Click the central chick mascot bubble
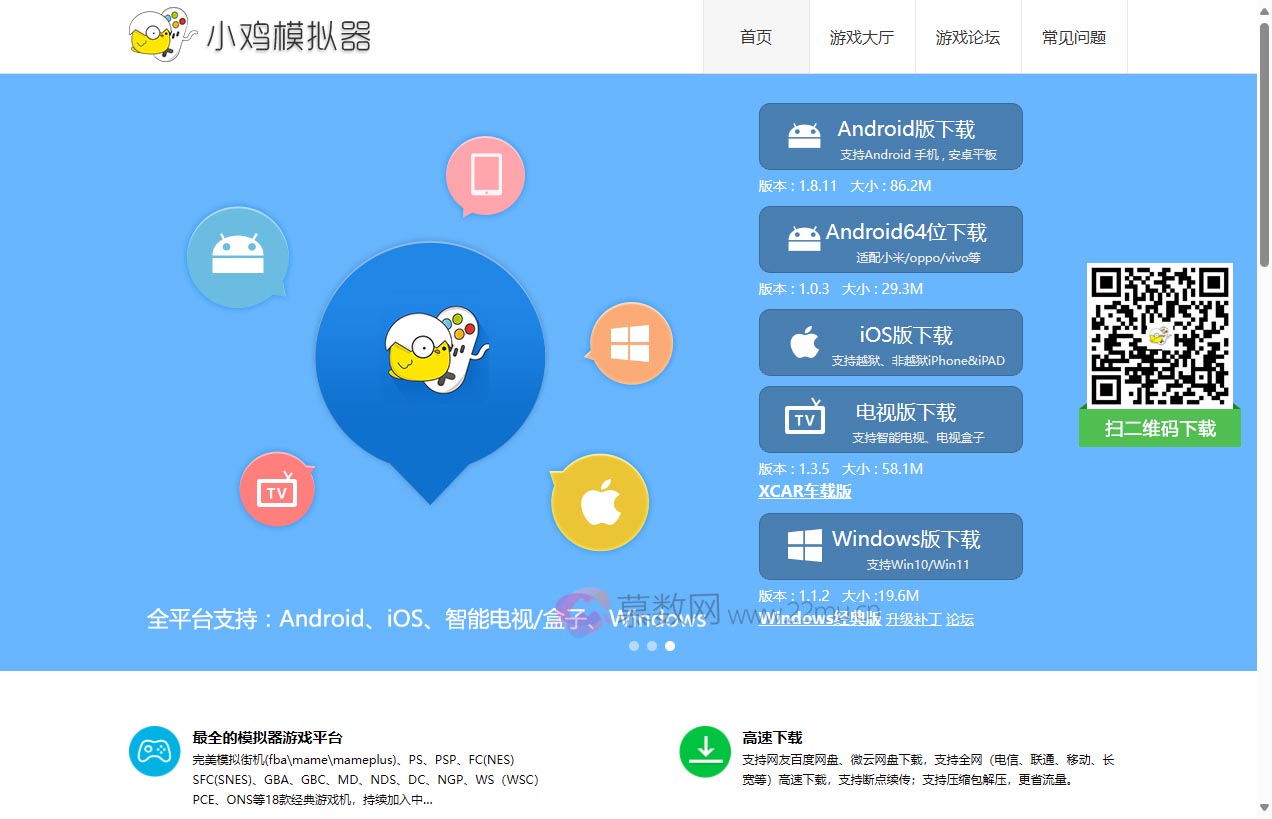The height and width of the screenshot is (819, 1272). (x=430, y=358)
